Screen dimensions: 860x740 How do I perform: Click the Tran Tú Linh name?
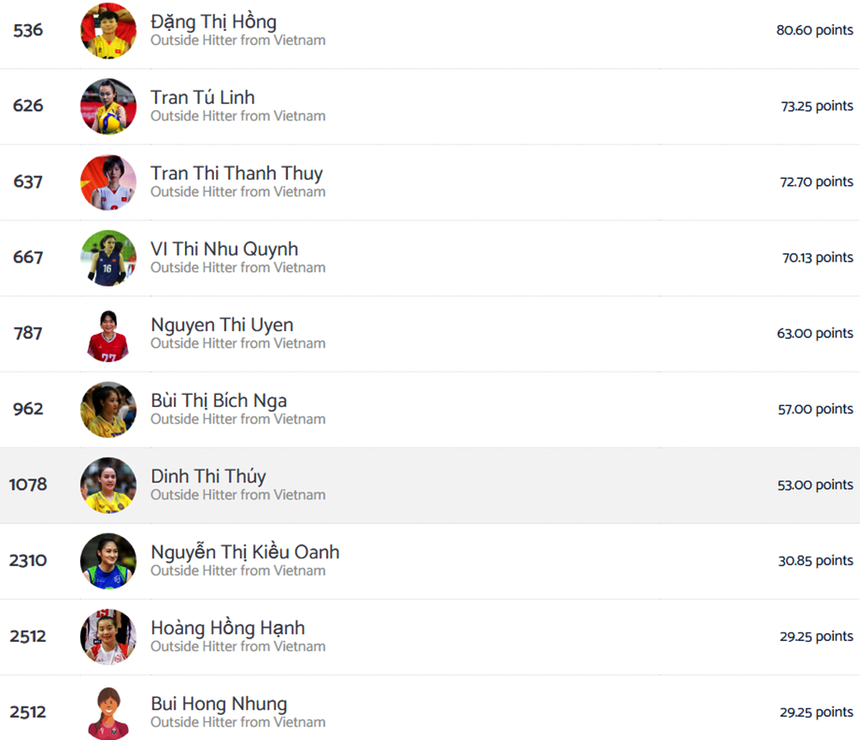click(202, 98)
